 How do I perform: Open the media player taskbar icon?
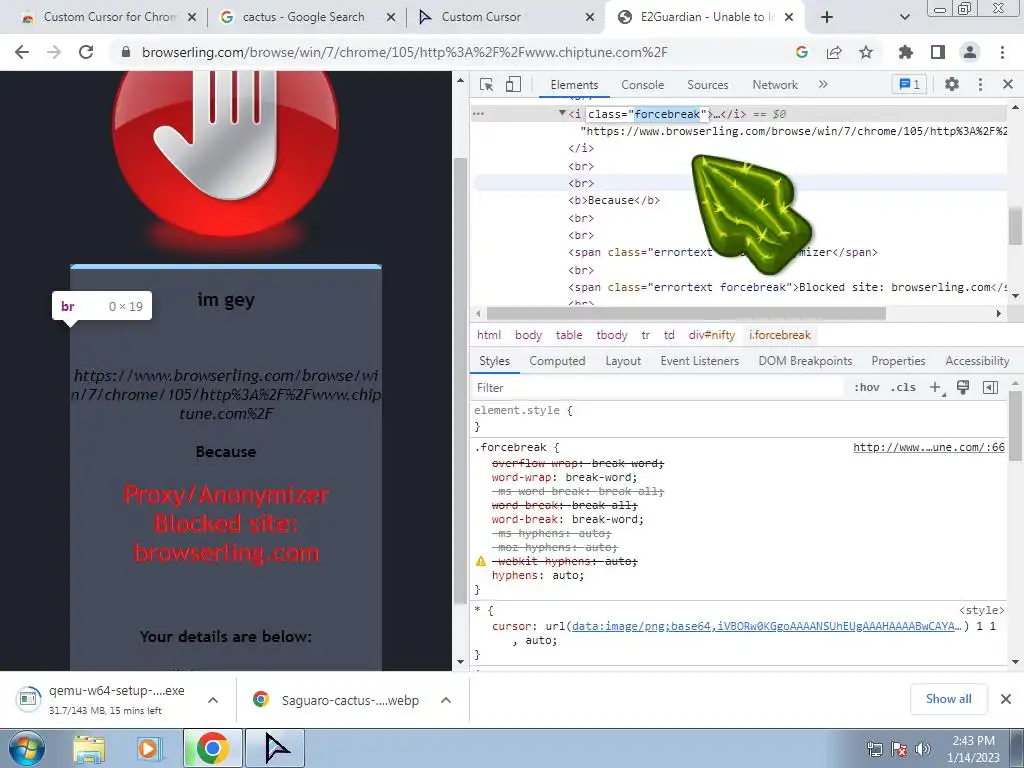tap(148, 749)
